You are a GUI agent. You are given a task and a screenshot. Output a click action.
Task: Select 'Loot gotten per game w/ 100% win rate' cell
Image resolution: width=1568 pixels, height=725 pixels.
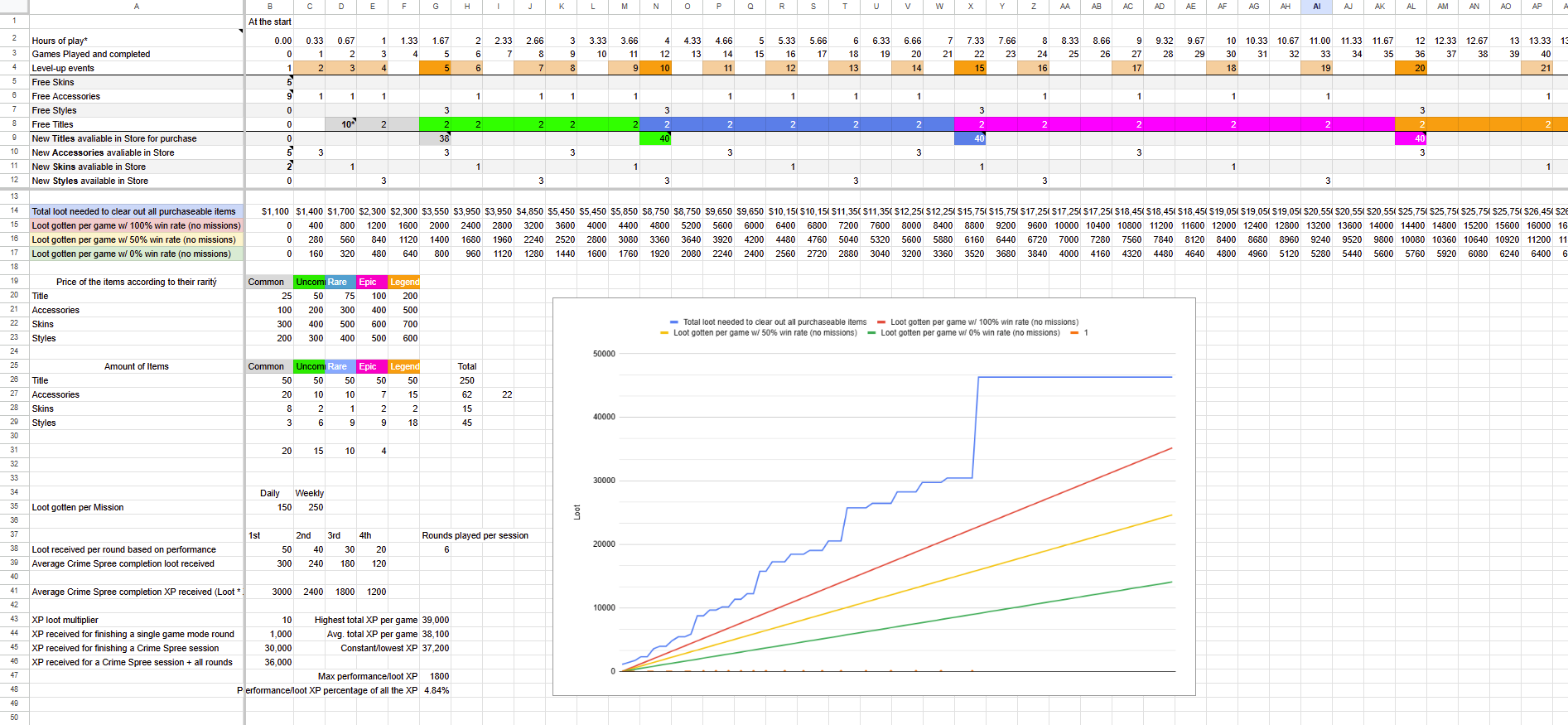[137, 225]
